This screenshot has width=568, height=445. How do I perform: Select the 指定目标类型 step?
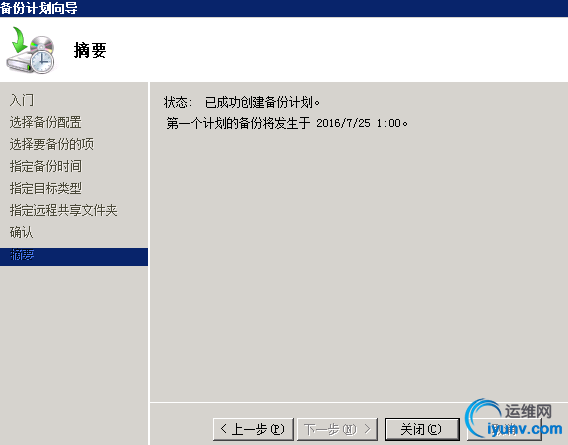point(46,188)
